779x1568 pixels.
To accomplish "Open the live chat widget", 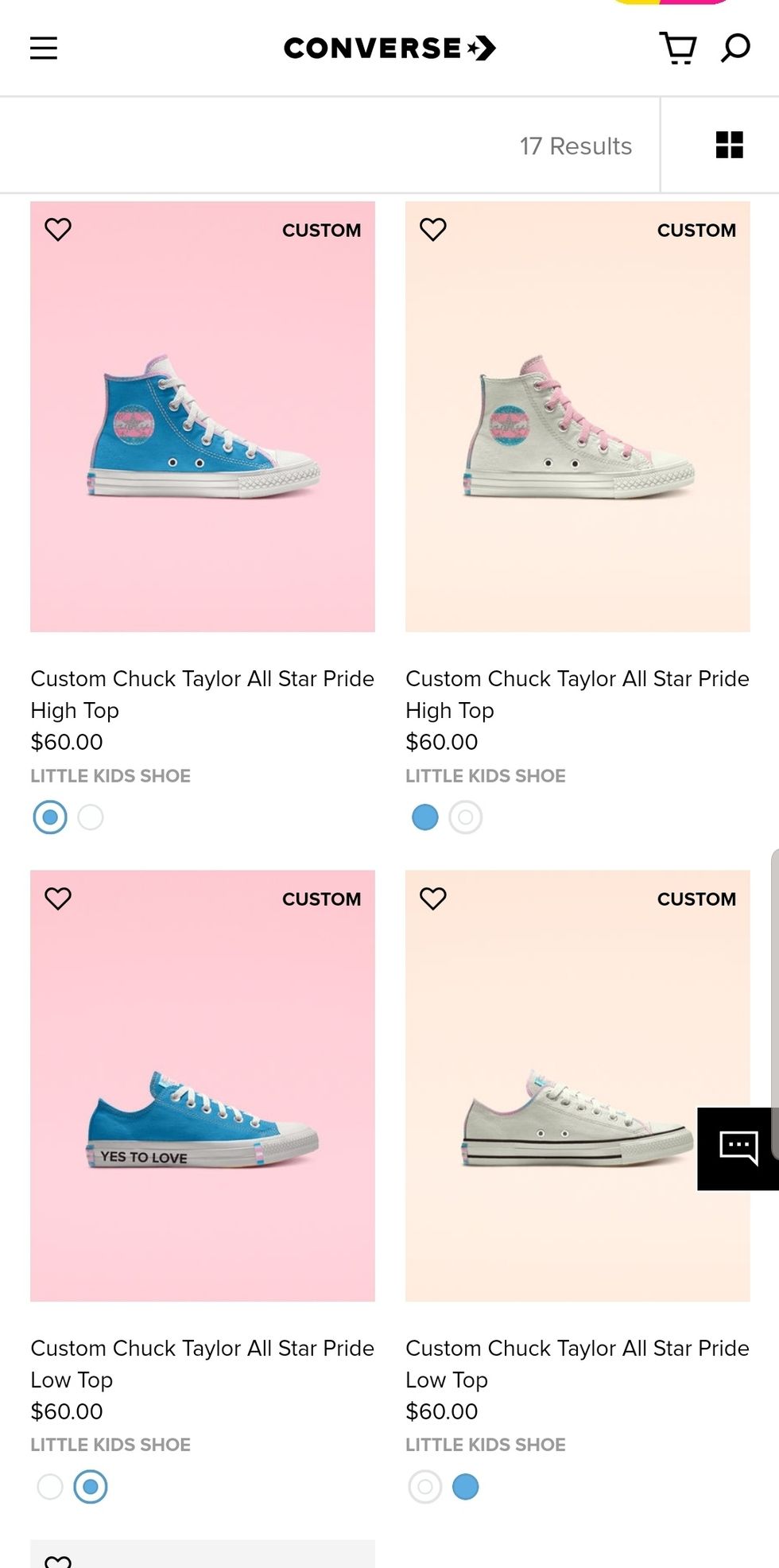I will (738, 1148).
